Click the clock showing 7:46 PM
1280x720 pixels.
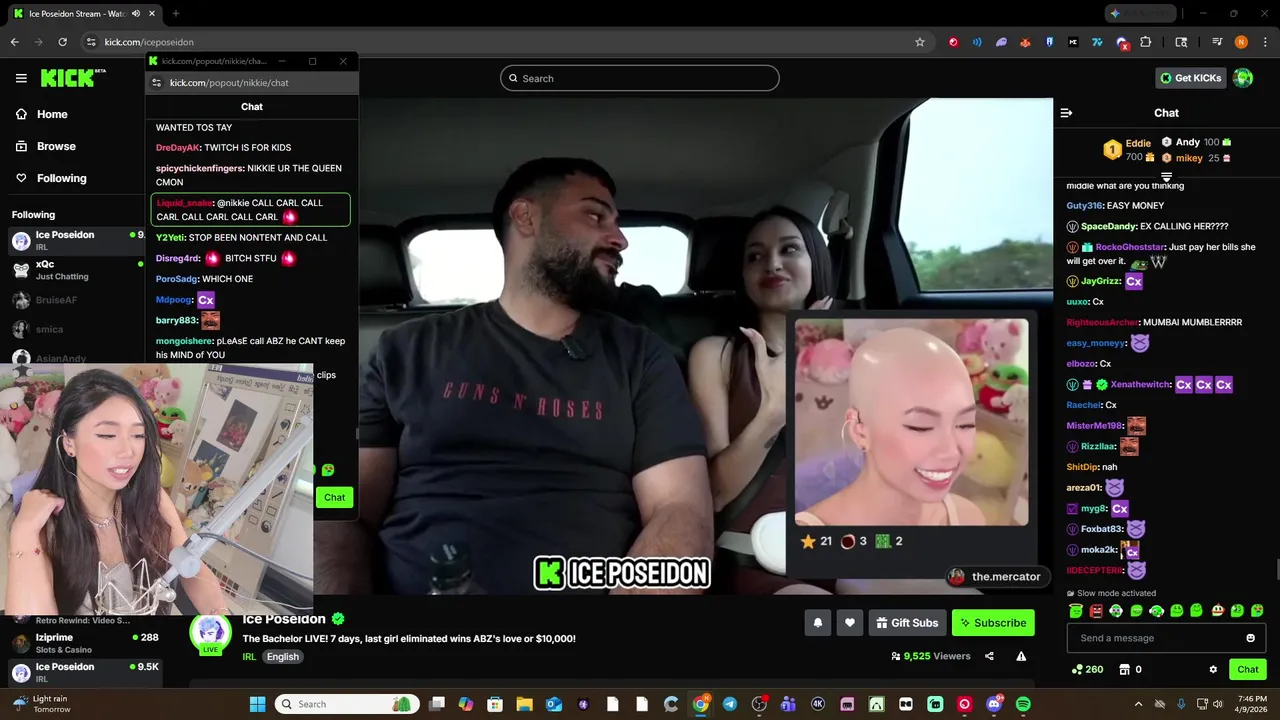click(x=1252, y=698)
